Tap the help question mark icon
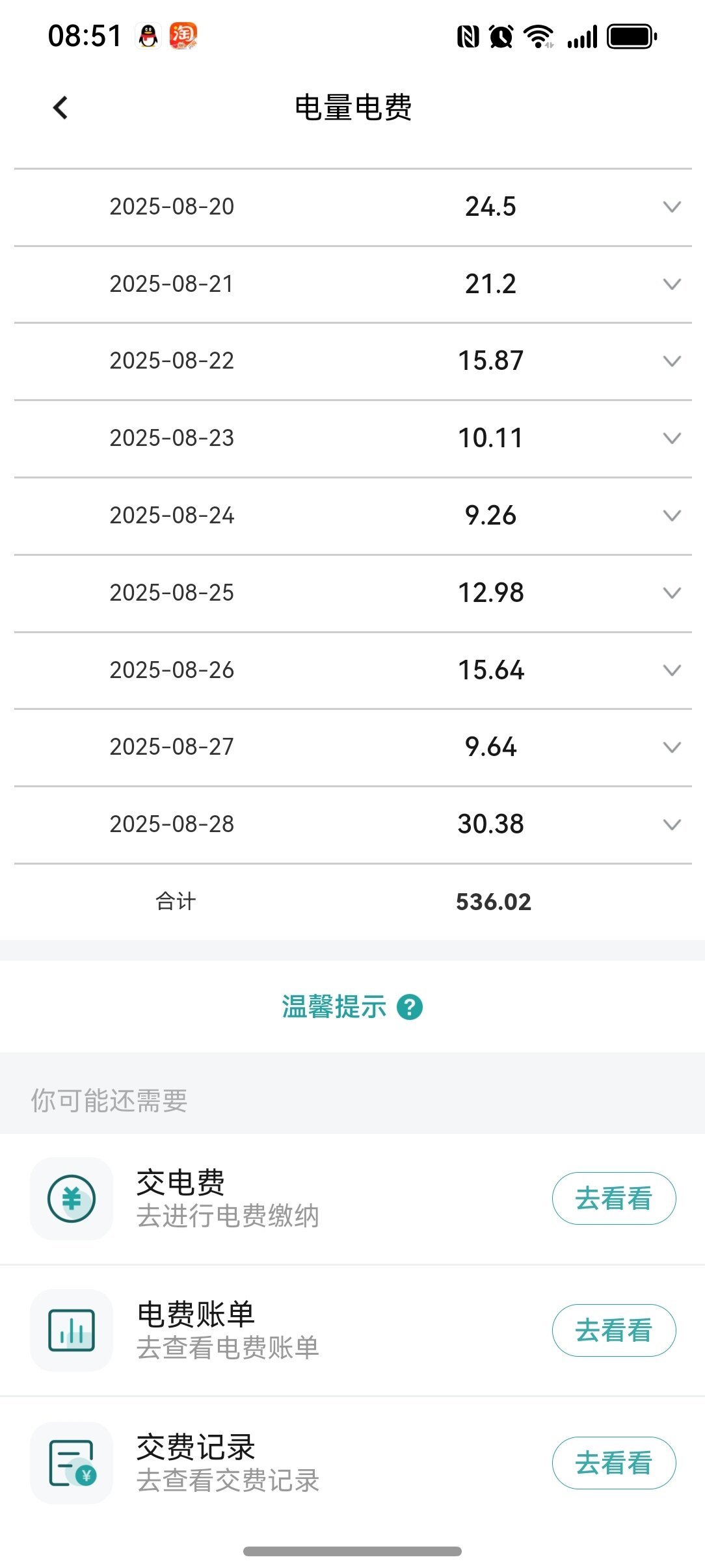Image resolution: width=705 pixels, height=1568 pixels. 410,1008
